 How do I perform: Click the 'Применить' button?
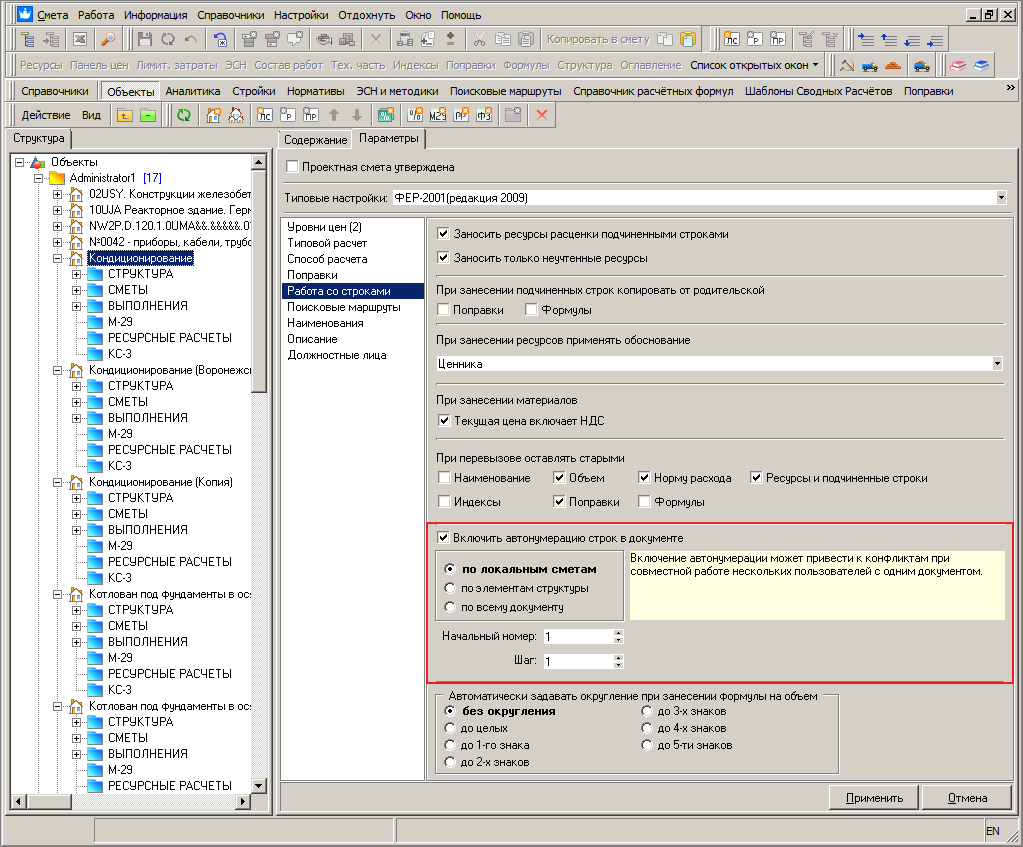[x=874, y=798]
